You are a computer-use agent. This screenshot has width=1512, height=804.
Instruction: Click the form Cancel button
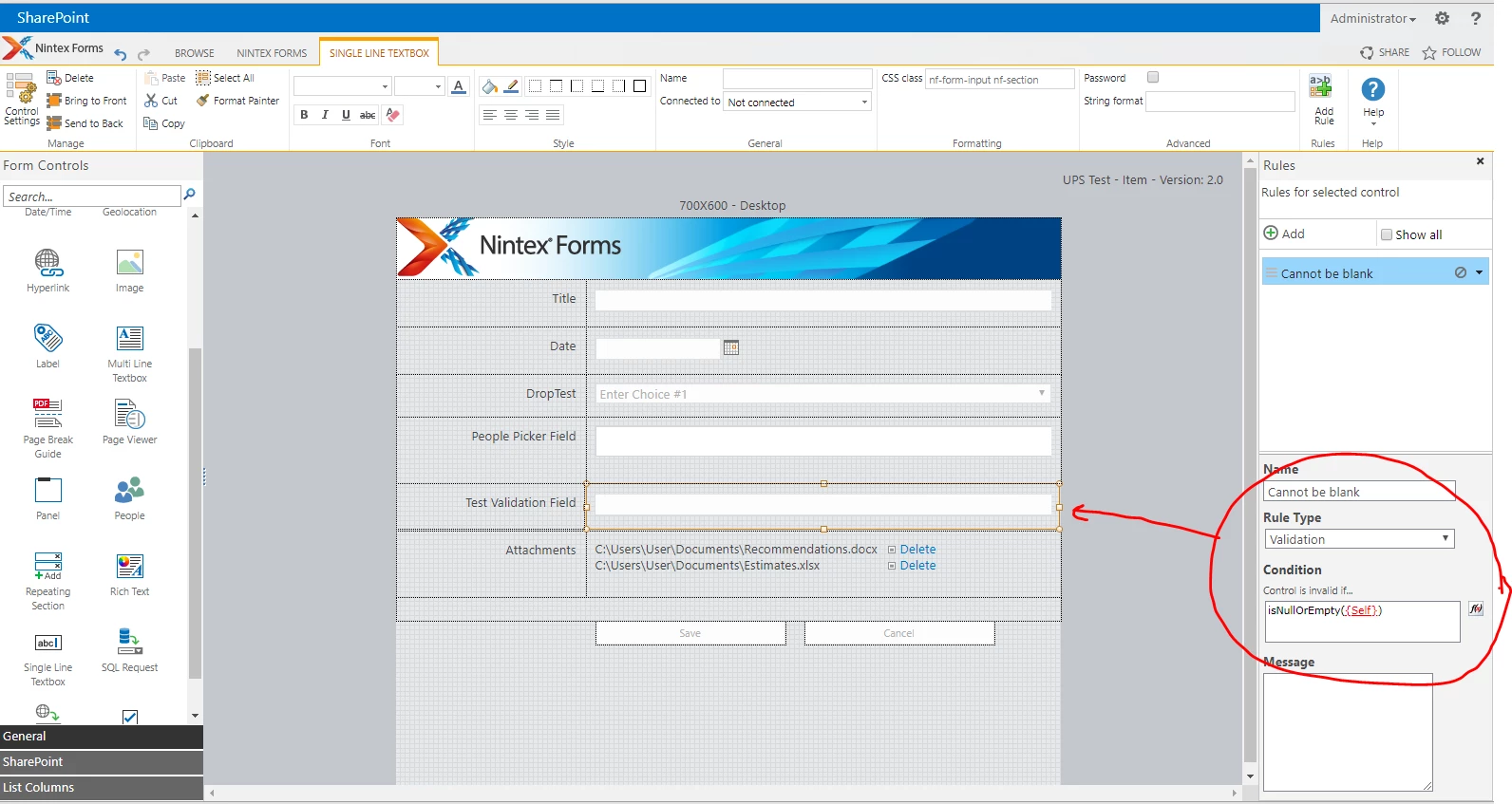899,633
